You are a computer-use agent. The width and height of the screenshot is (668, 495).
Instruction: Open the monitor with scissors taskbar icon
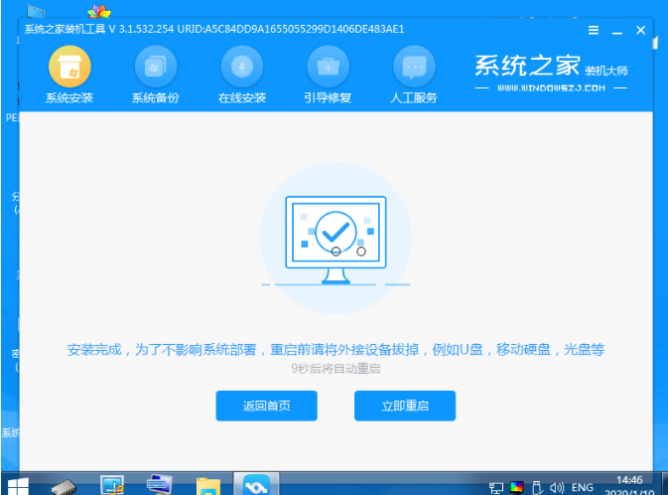pyautogui.click(x=112, y=485)
